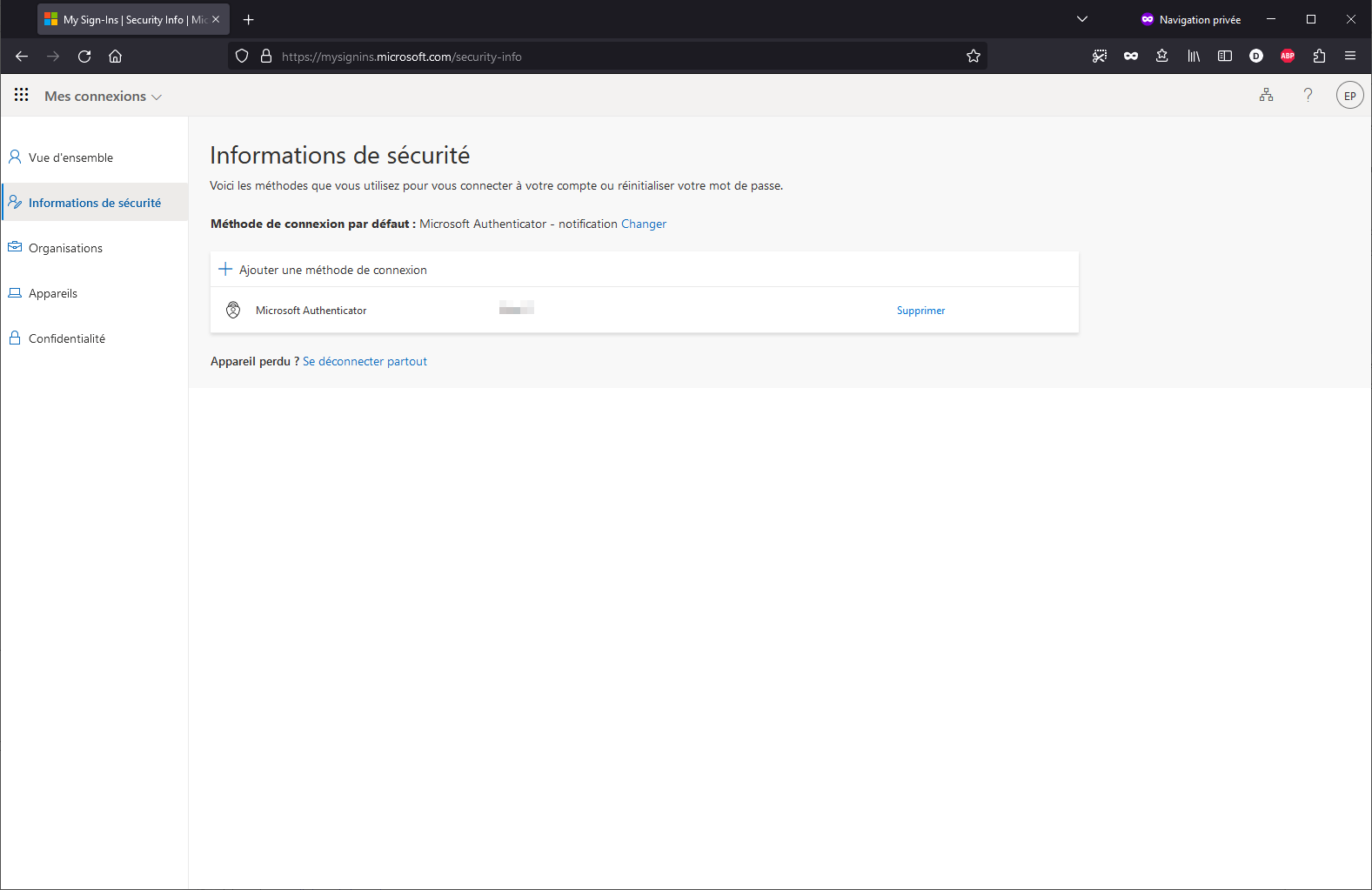The height and width of the screenshot is (890, 1372).
Task: Open the Appareils section
Action: 53,293
